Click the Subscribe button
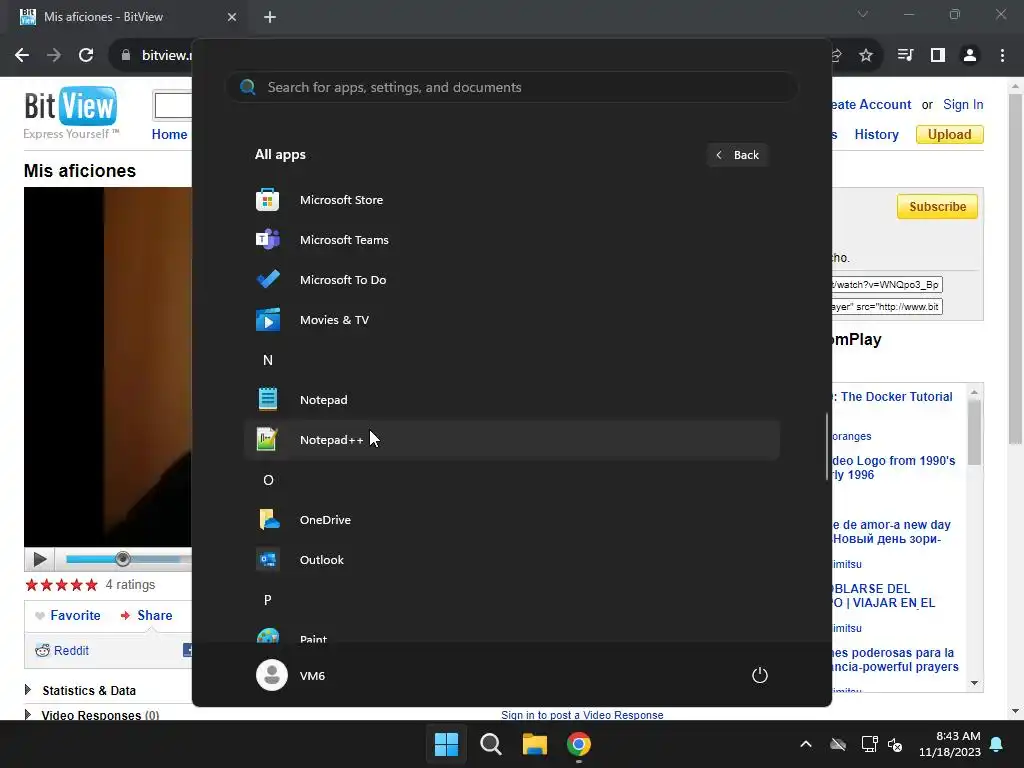1024x768 pixels. [x=937, y=206]
